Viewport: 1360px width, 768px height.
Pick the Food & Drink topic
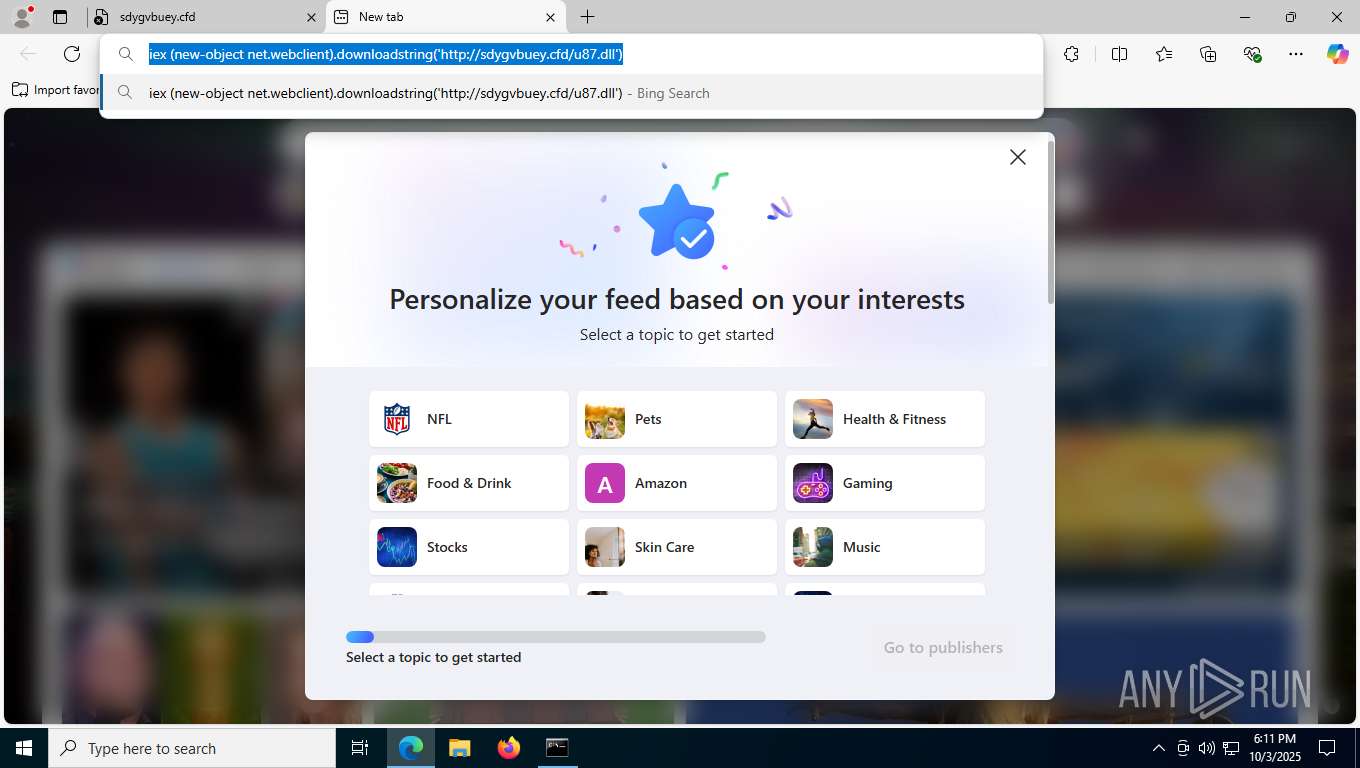[x=469, y=483]
